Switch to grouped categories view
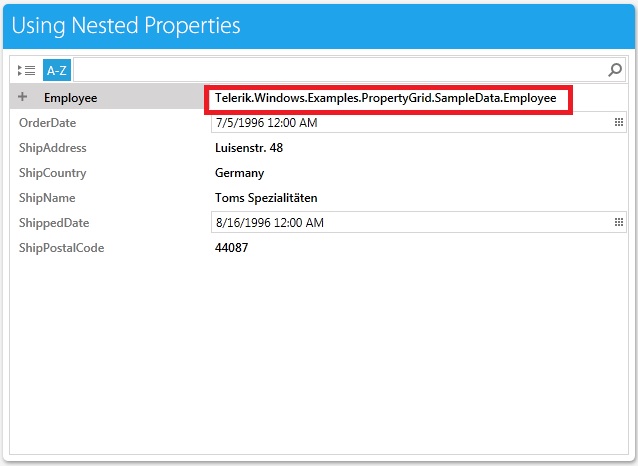Viewport: 638px width, 466px height. click(x=27, y=70)
